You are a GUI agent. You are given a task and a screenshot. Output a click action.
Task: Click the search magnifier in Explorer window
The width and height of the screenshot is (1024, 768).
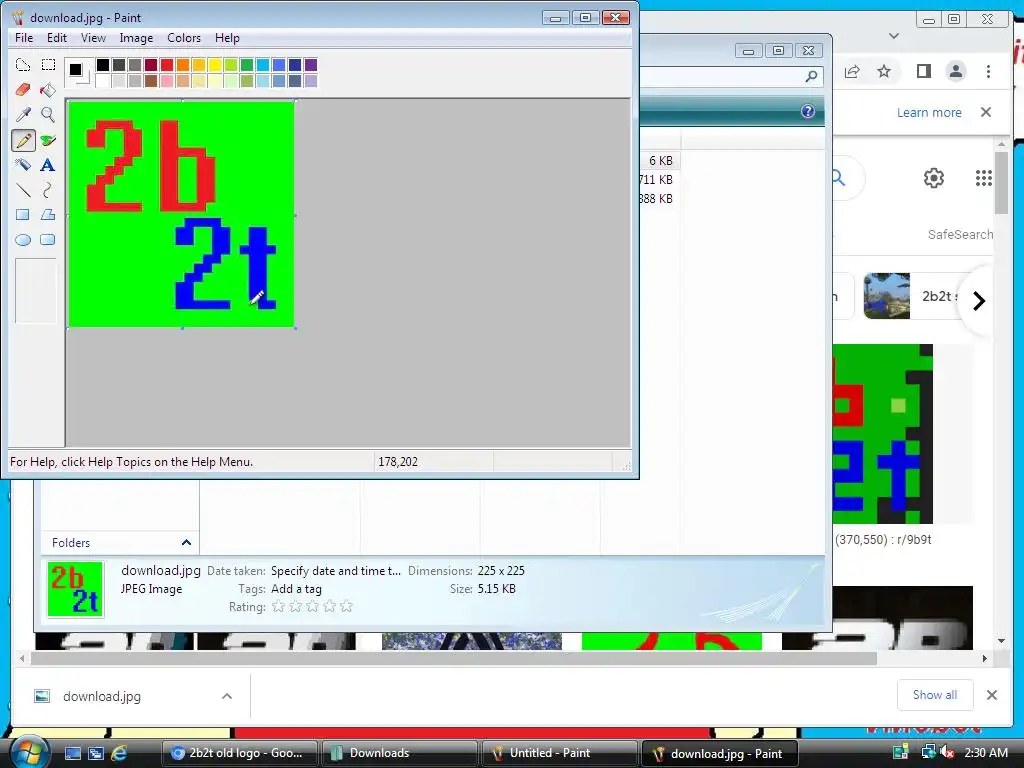pos(811,76)
